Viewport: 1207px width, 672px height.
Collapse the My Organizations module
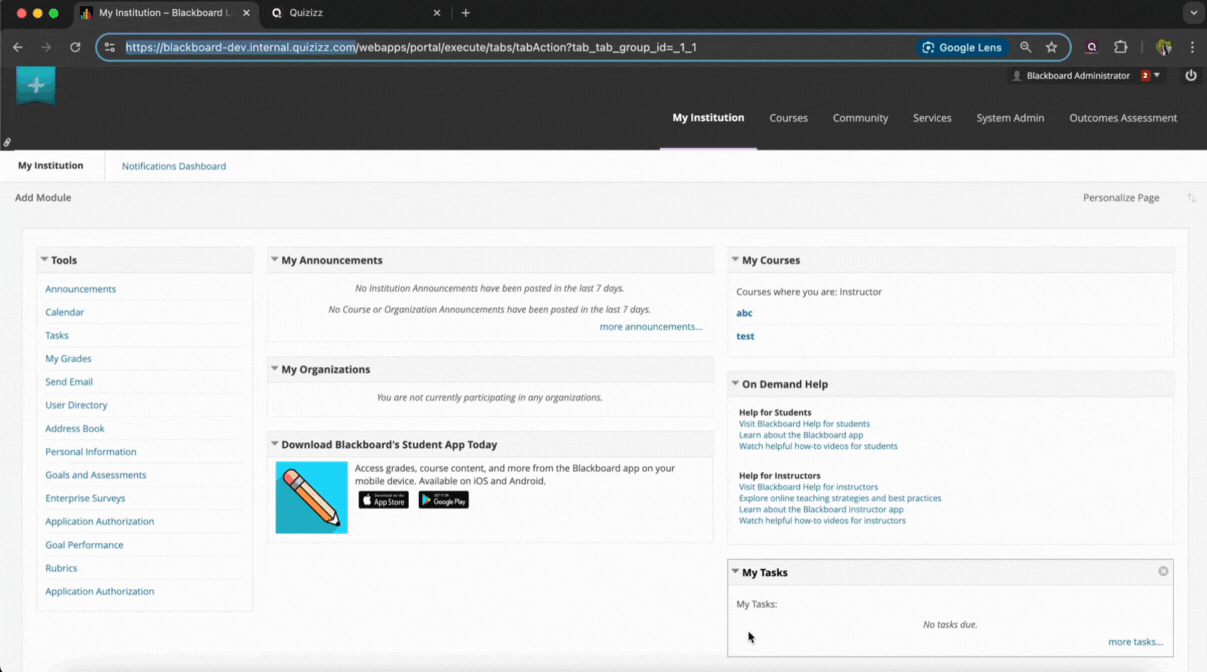pos(275,369)
